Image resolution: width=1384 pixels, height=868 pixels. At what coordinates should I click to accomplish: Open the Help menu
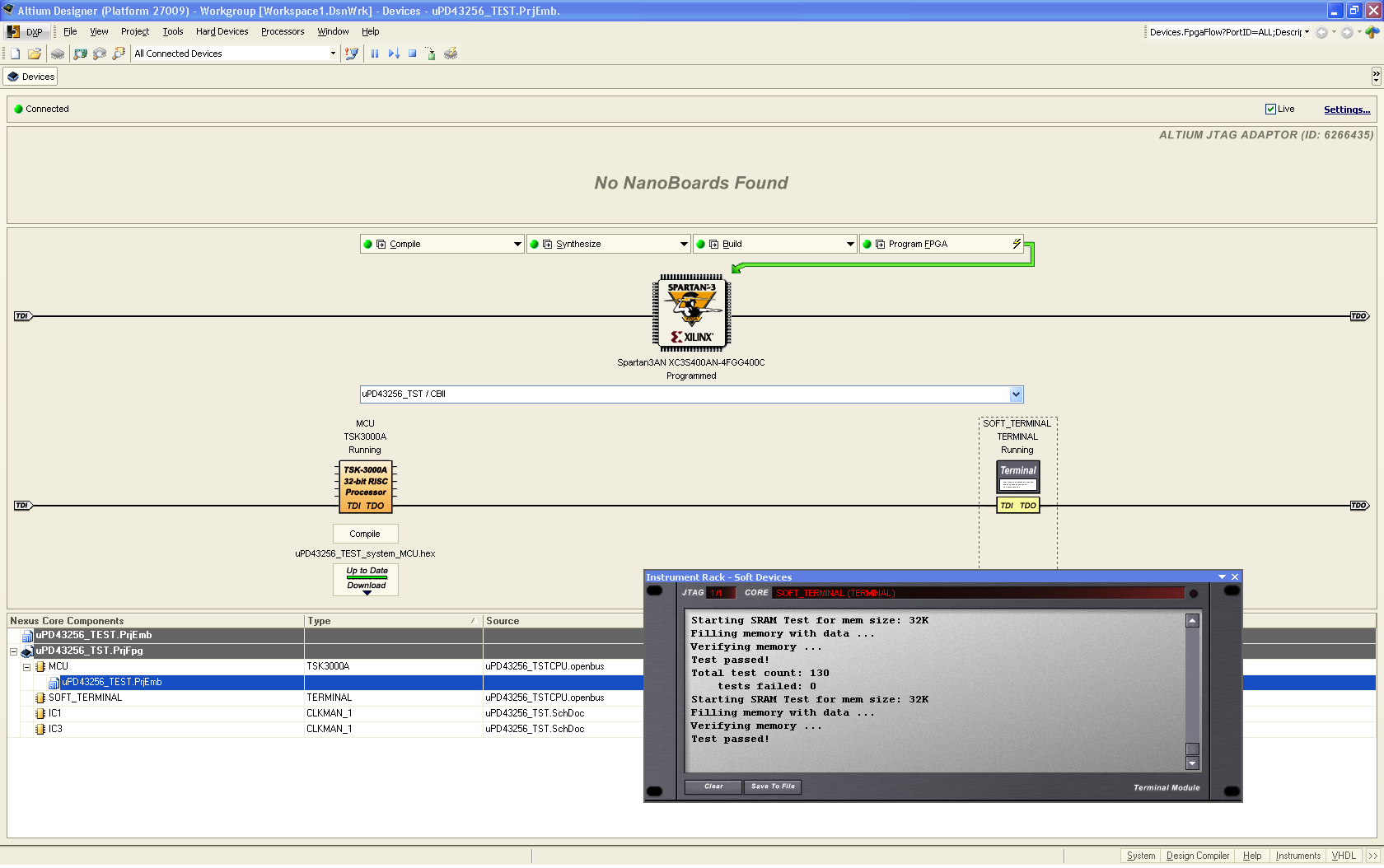point(371,32)
